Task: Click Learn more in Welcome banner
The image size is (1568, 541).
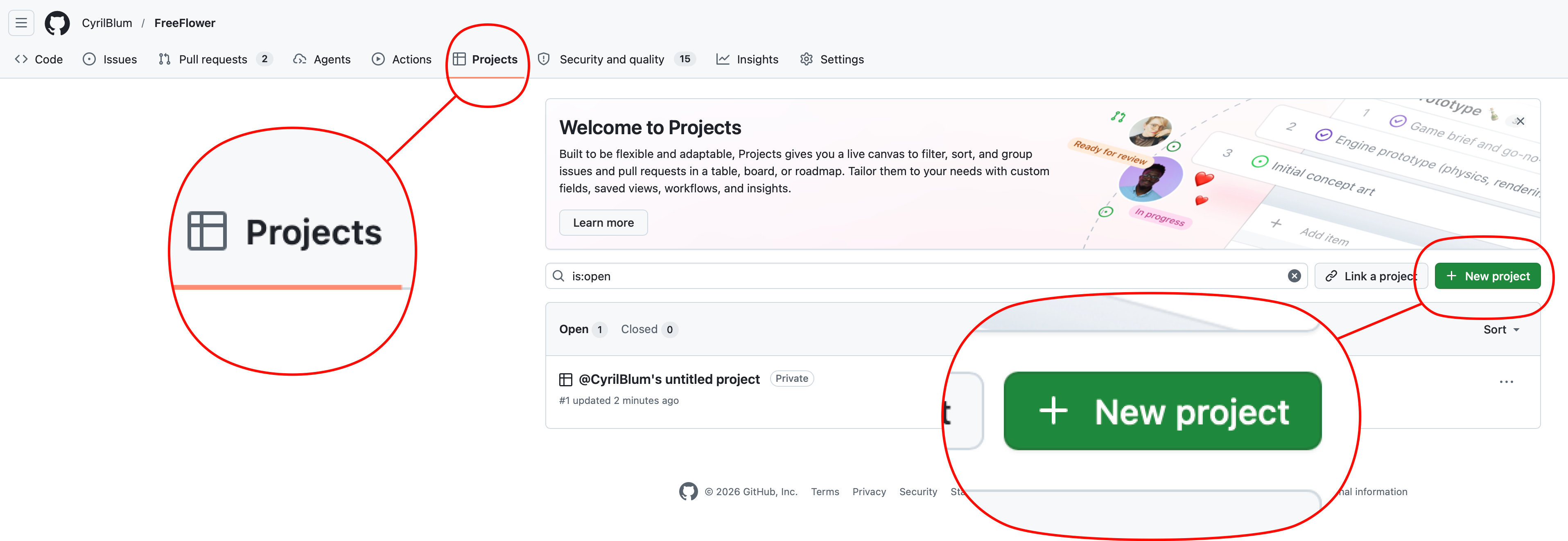Action: [603, 223]
